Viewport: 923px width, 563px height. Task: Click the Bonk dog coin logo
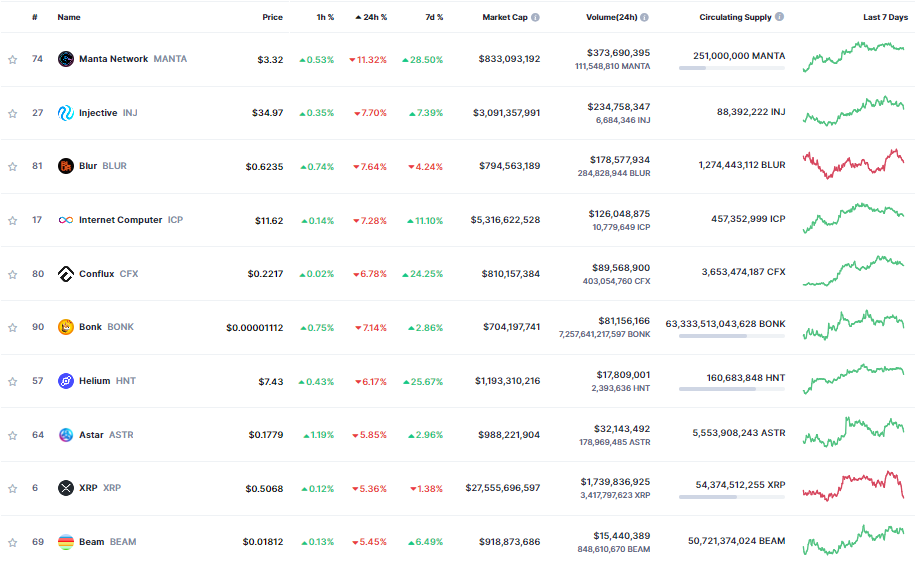[66, 327]
